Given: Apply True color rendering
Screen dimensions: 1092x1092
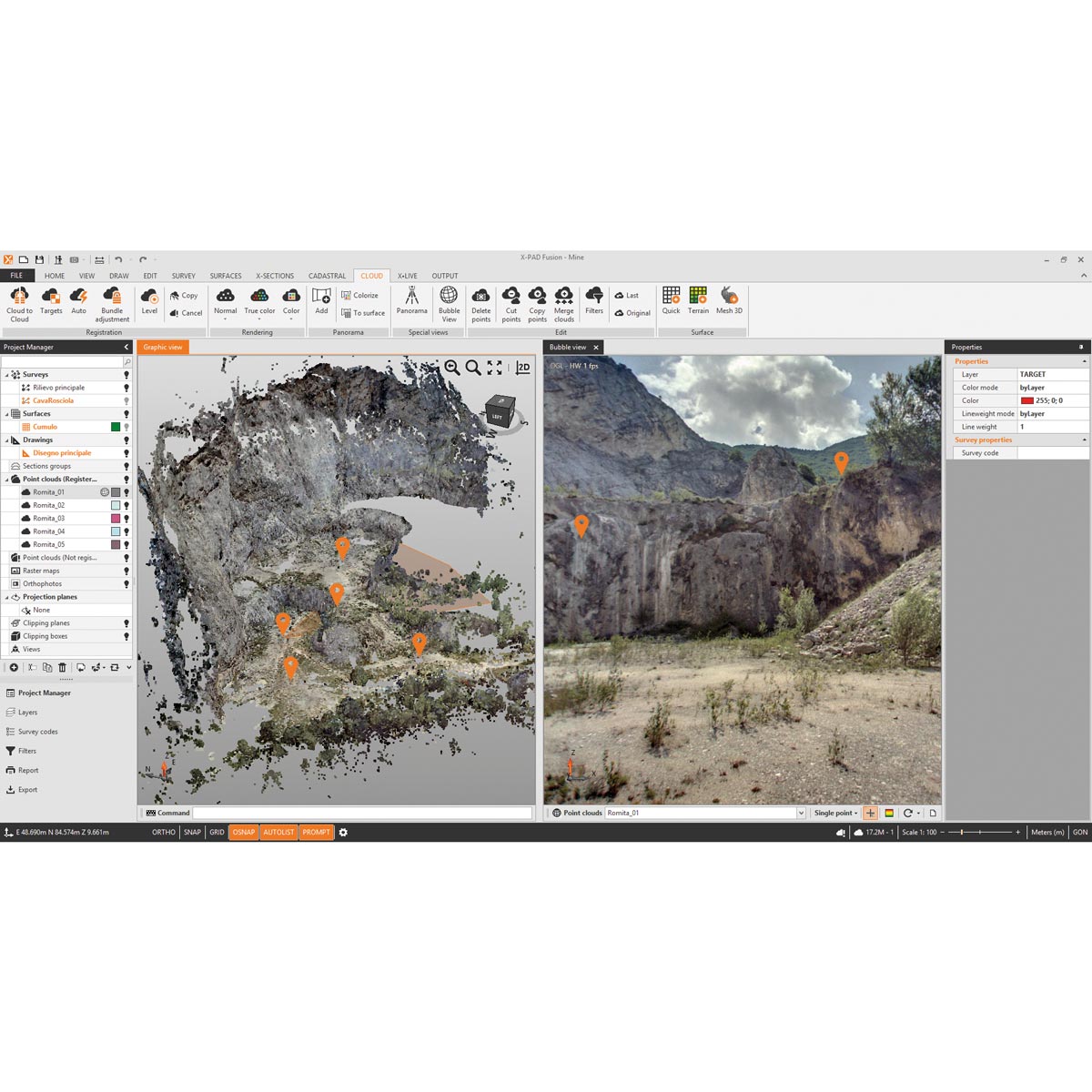Looking at the screenshot, I should (259, 298).
